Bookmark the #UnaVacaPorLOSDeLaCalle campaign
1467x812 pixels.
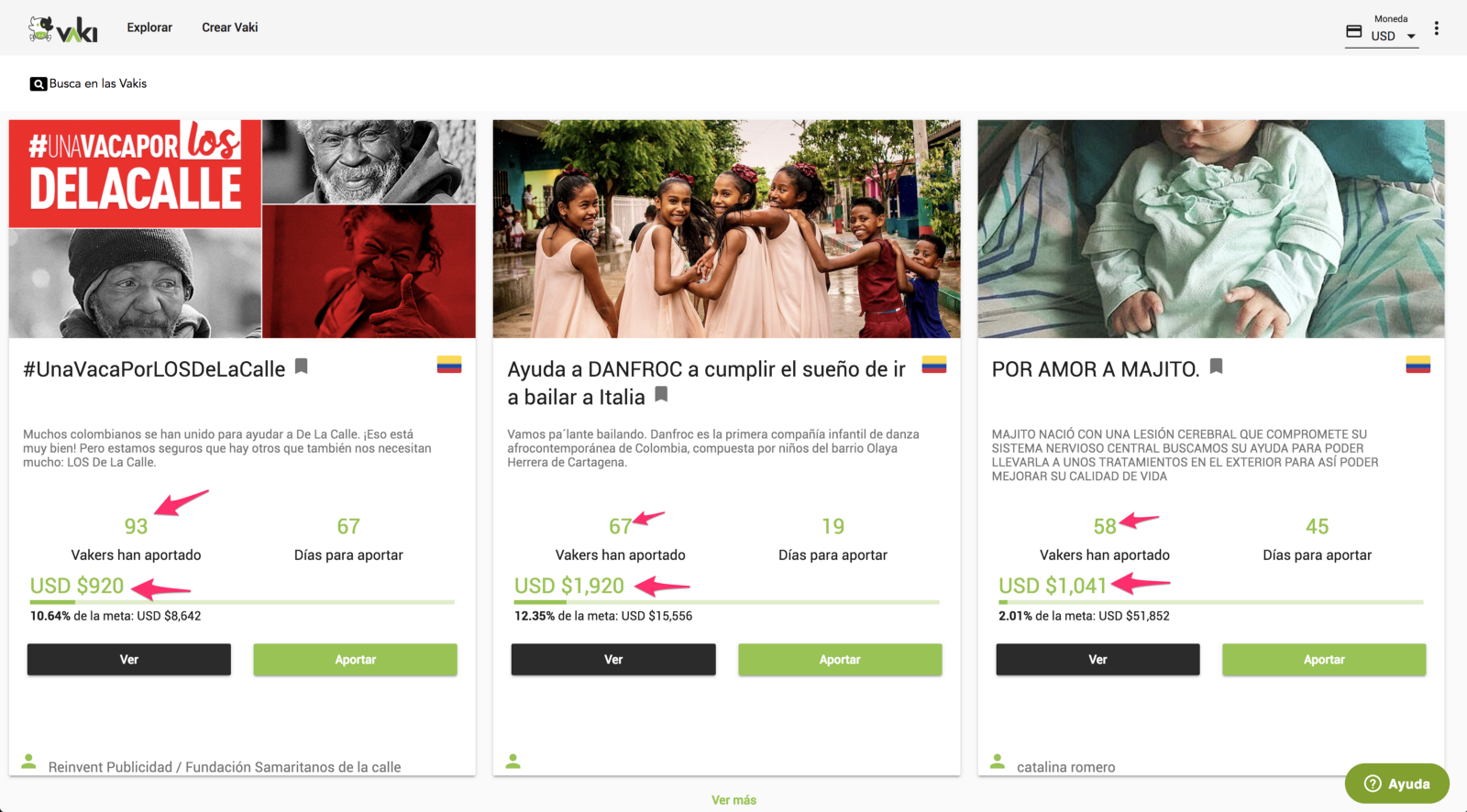(x=301, y=367)
